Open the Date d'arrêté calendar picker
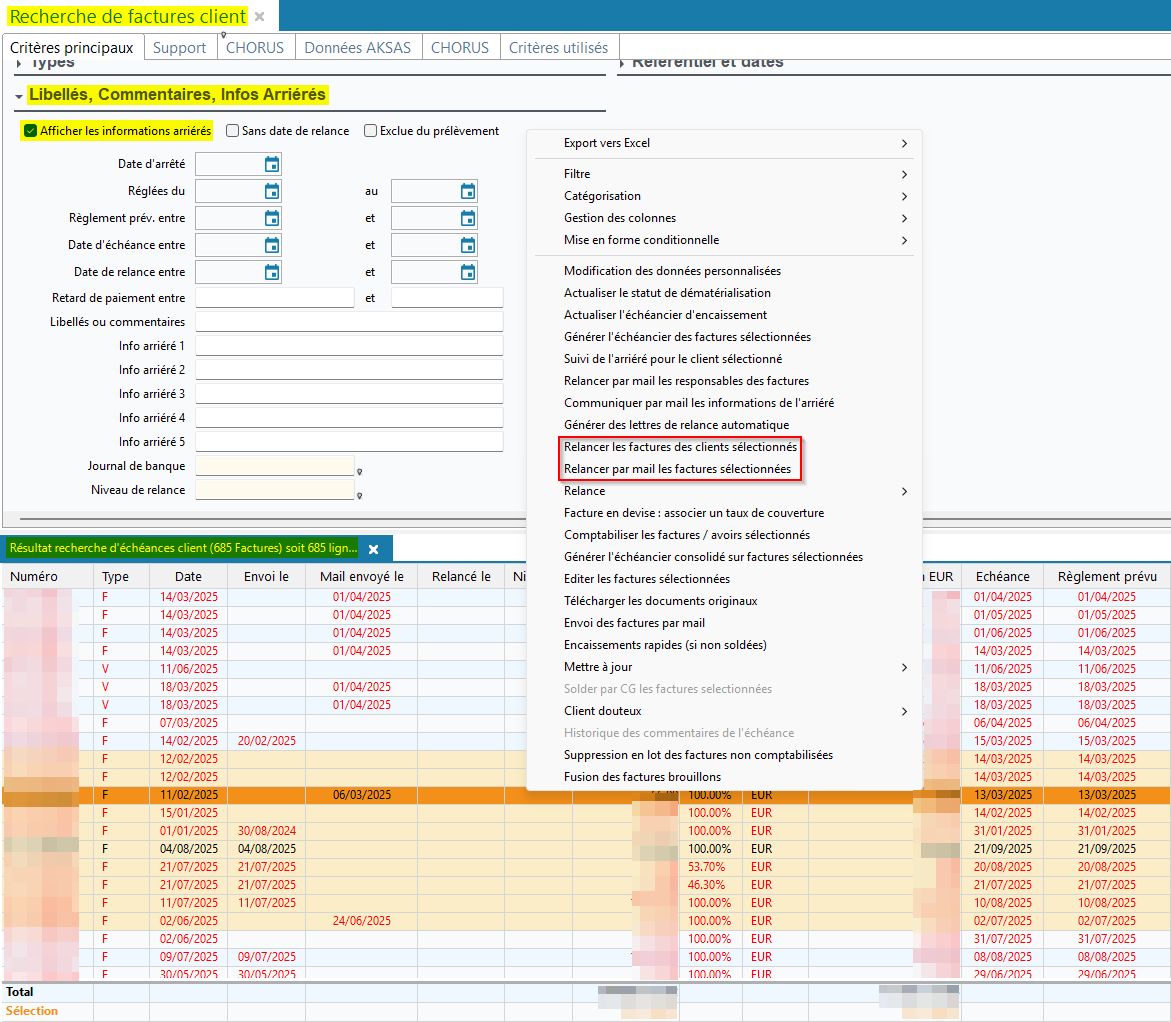The image size is (1171, 1022). (272, 164)
